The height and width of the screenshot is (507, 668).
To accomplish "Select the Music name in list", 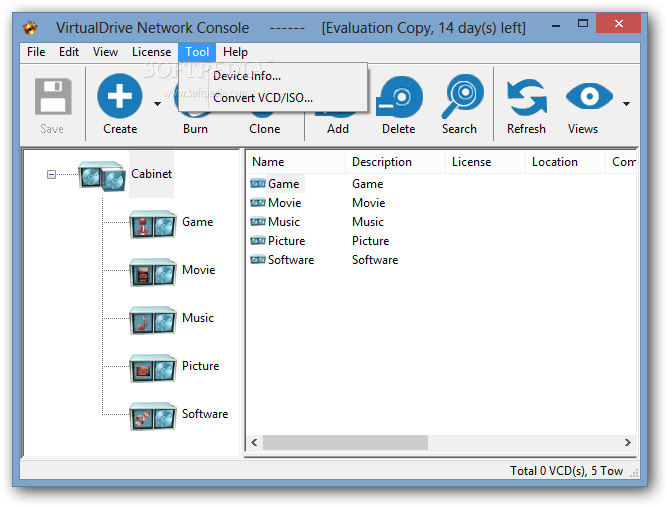I will 284,222.
